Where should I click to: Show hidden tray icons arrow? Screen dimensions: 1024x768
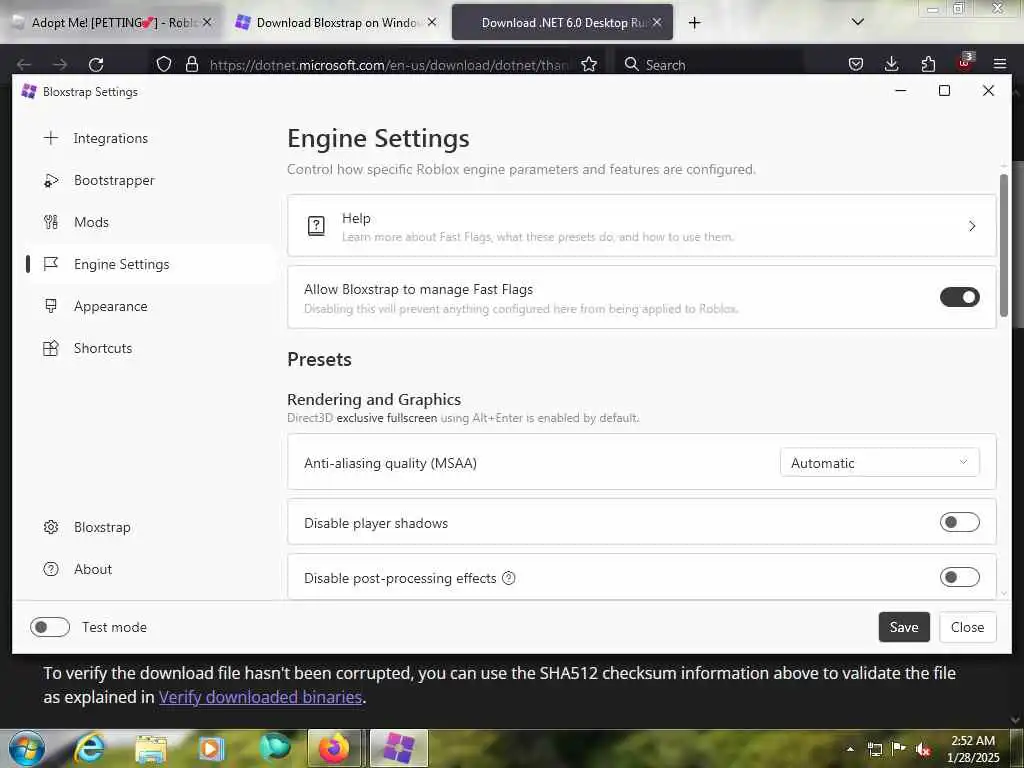(850, 749)
